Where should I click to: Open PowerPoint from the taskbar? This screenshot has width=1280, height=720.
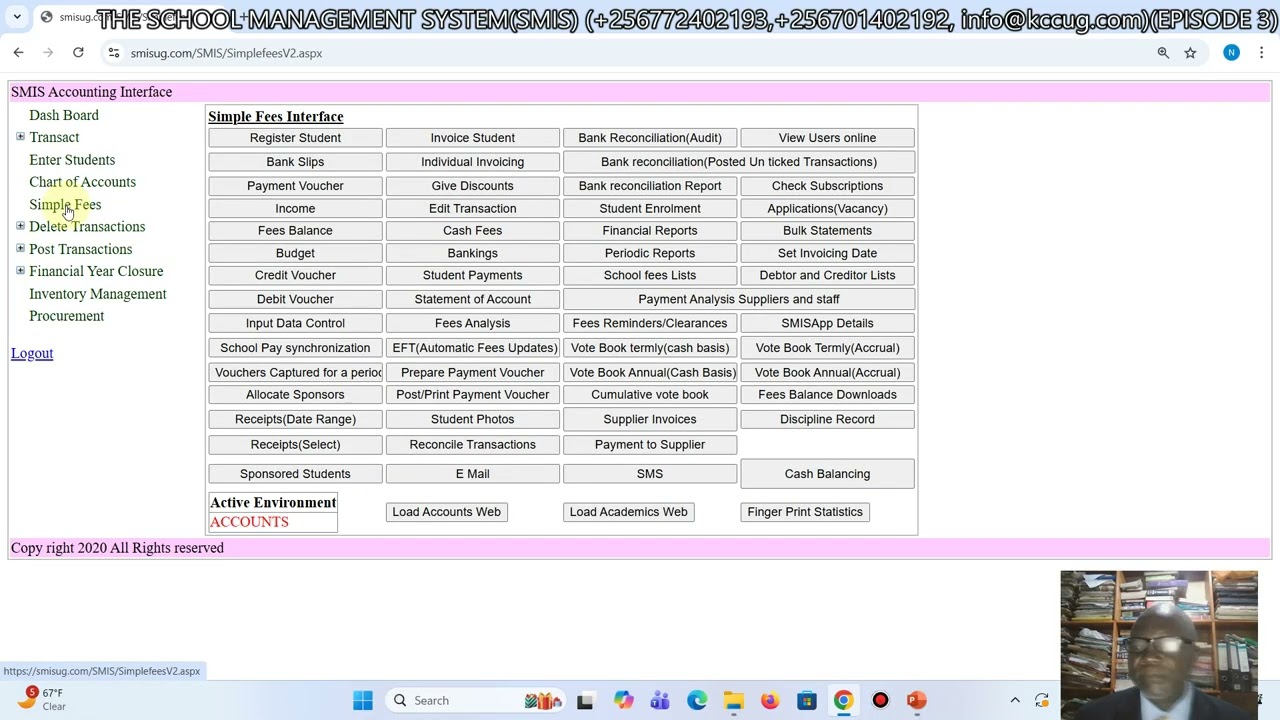917,700
